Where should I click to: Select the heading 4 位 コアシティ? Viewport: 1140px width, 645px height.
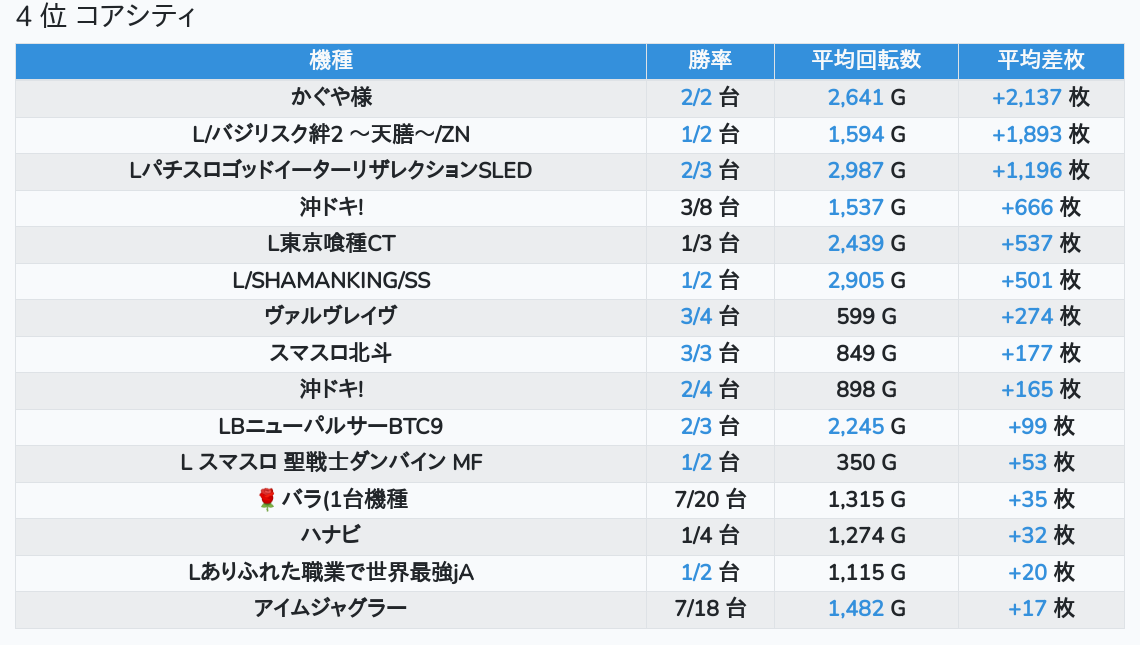click(106, 16)
